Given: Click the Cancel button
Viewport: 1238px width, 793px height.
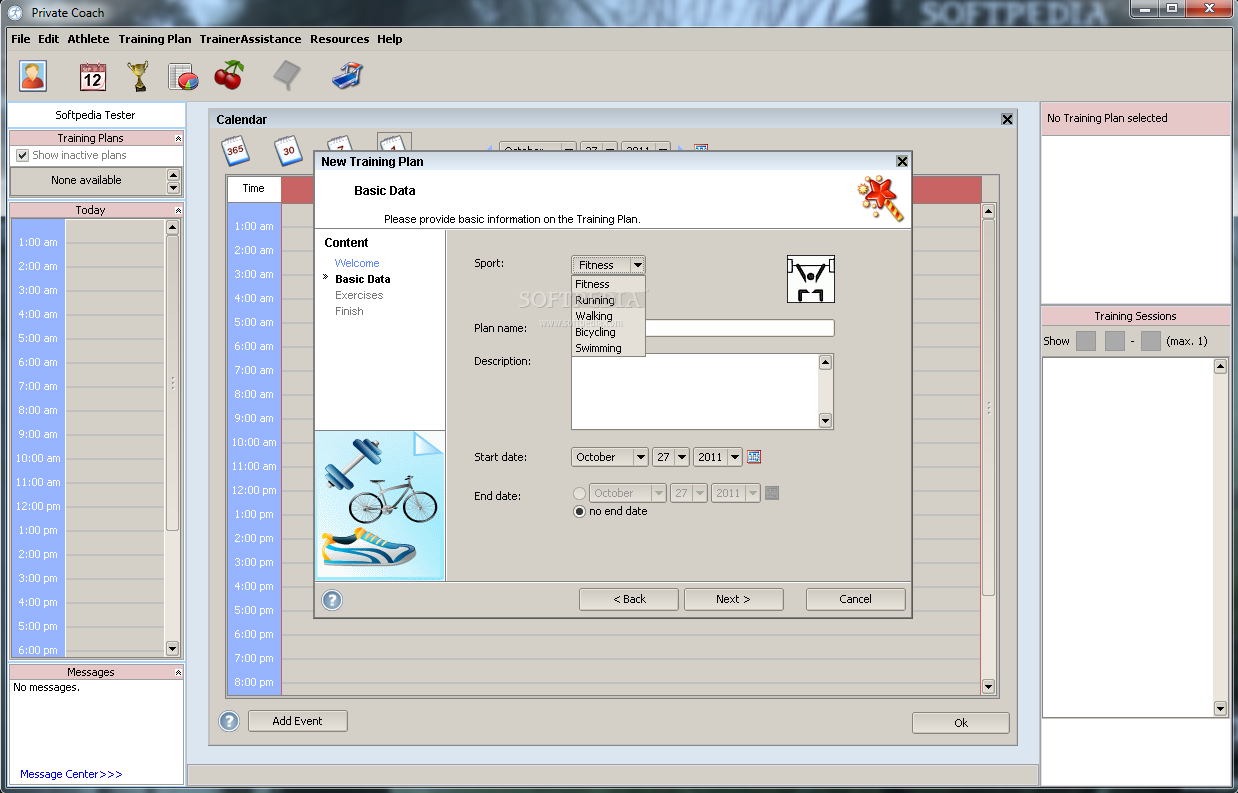Looking at the screenshot, I should [855, 599].
